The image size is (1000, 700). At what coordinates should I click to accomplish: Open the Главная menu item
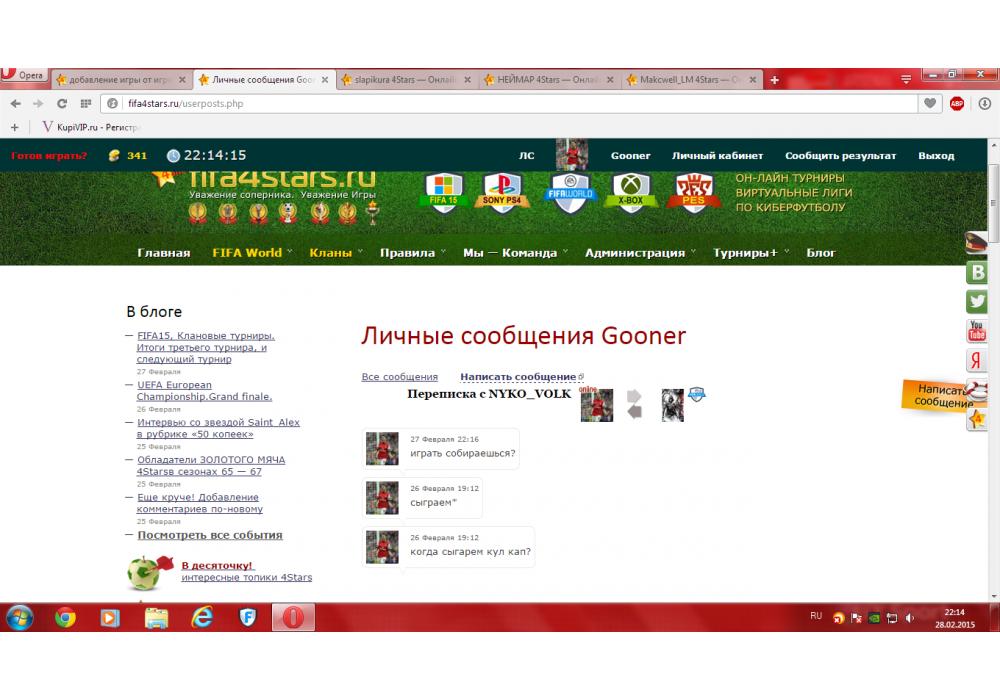click(x=163, y=252)
